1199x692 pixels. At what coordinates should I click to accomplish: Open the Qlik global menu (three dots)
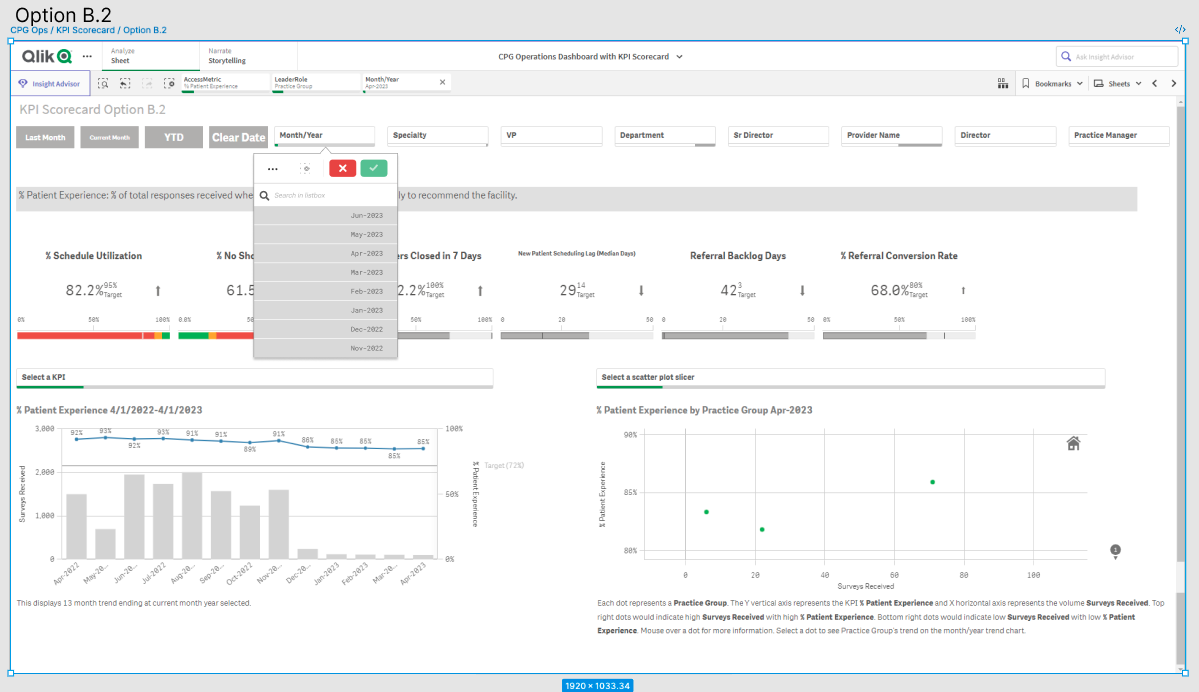pyautogui.click(x=87, y=57)
